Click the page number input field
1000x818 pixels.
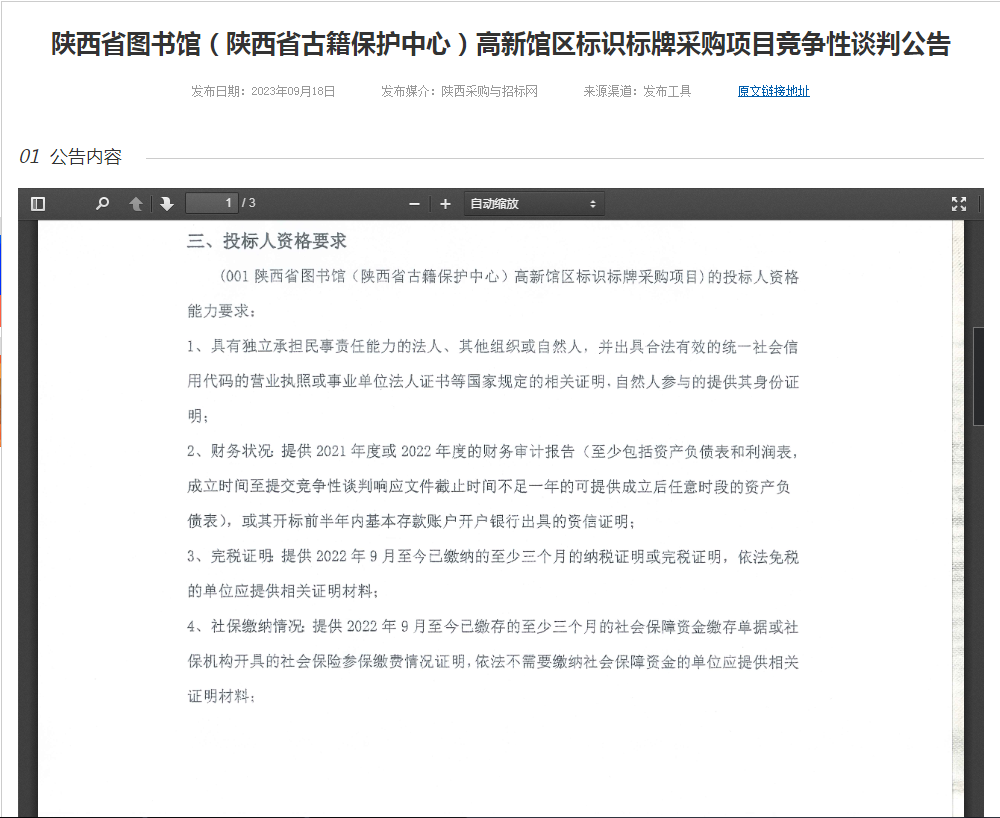click(212, 203)
